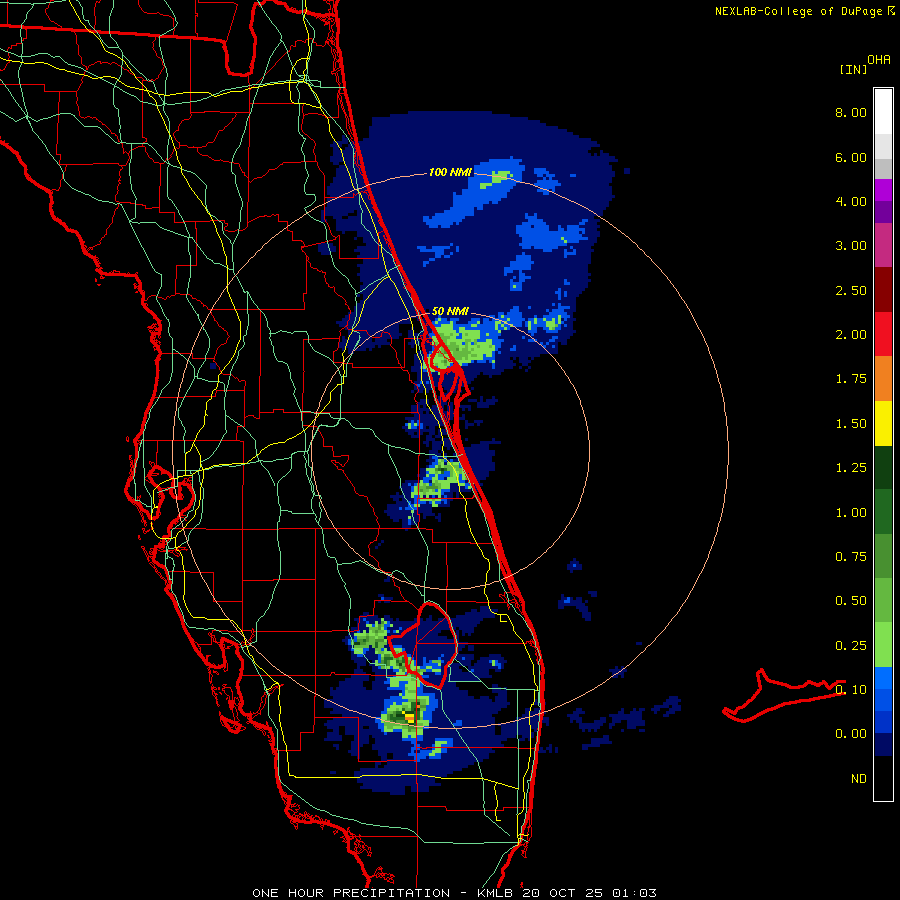Click the 0.50 legend value

(851, 601)
